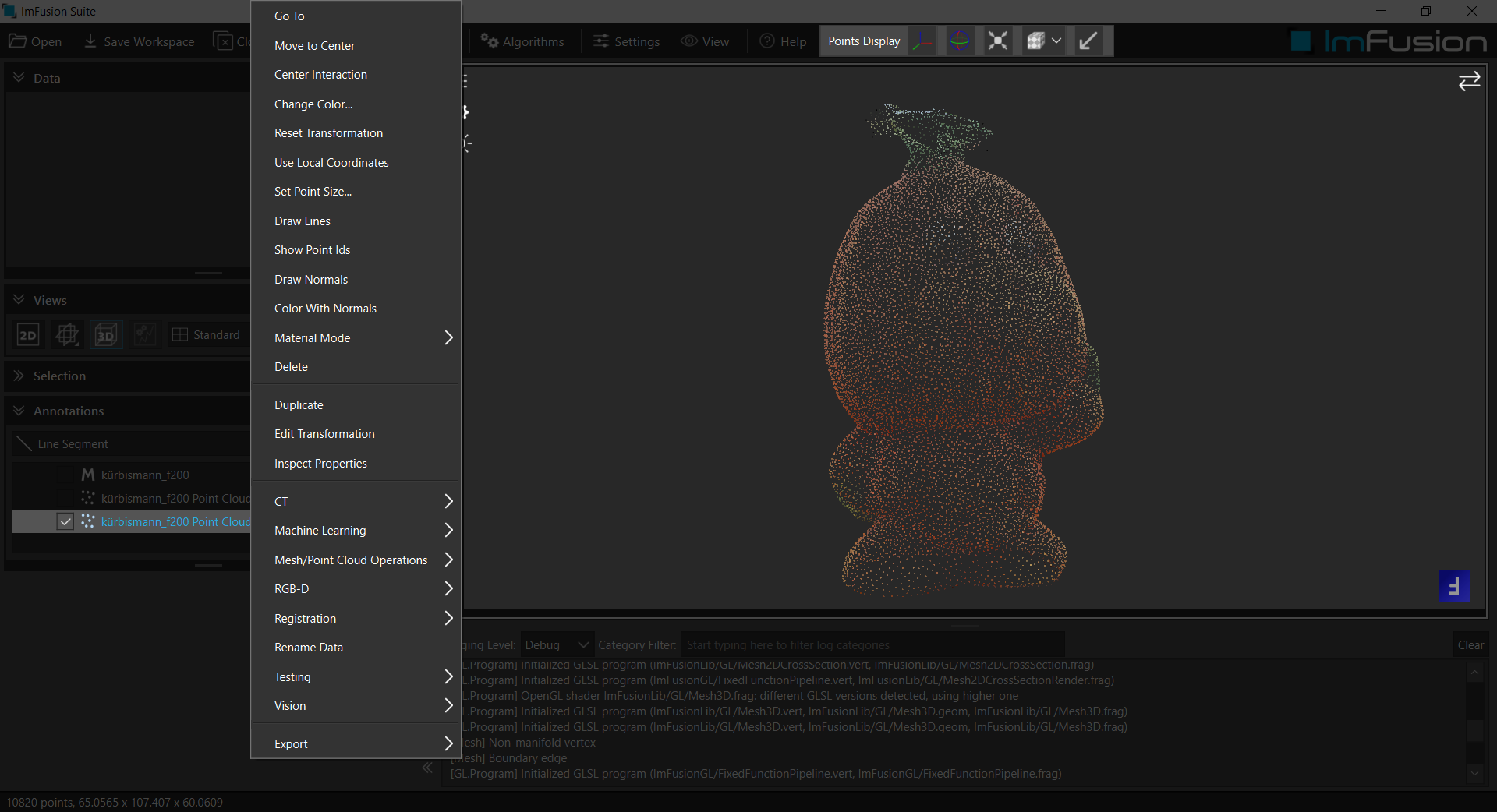Viewport: 1497px width, 812px height.
Task: Collapse the side panel with double chevron
Action: [427, 768]
